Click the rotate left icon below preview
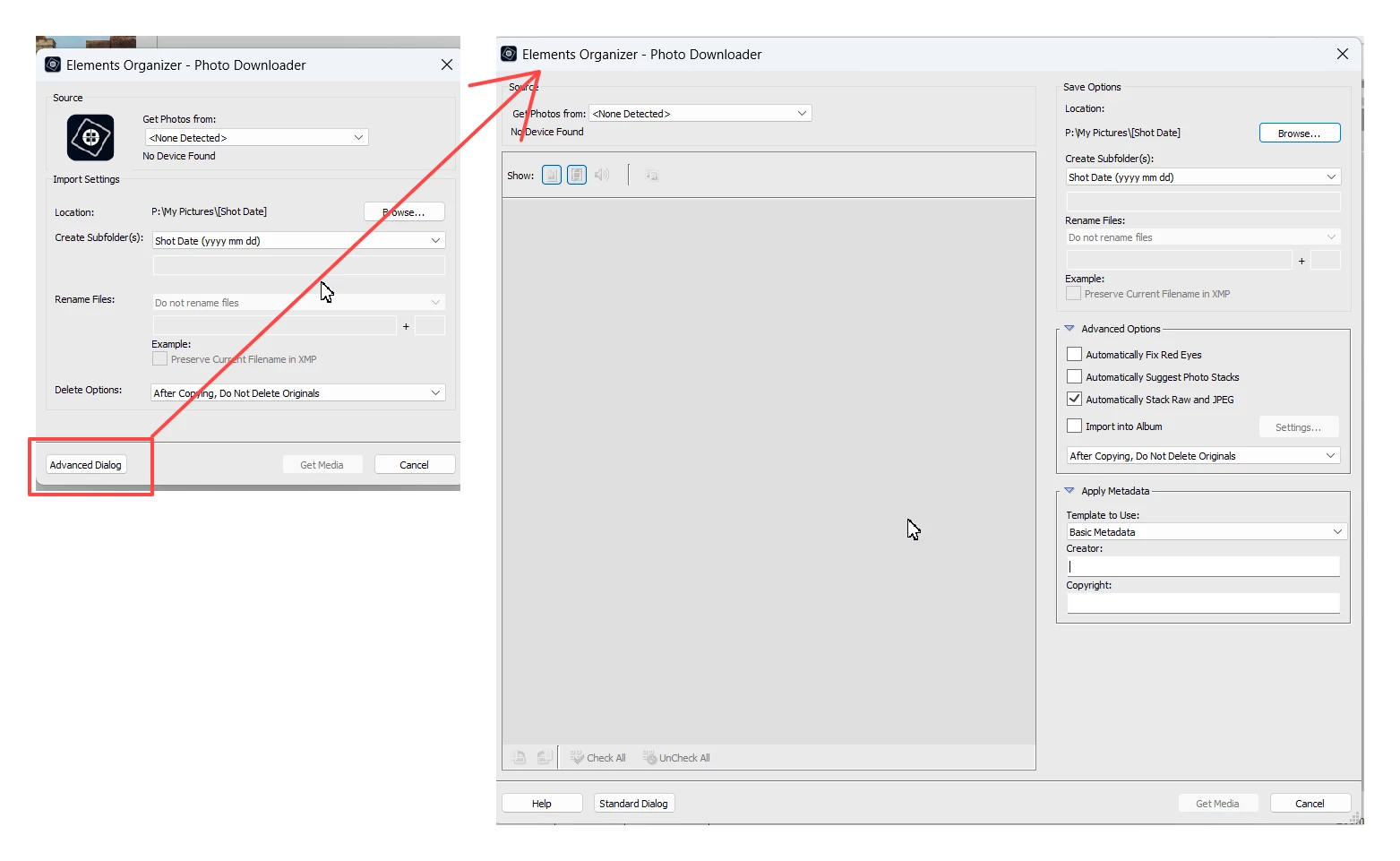 point(520,758)
